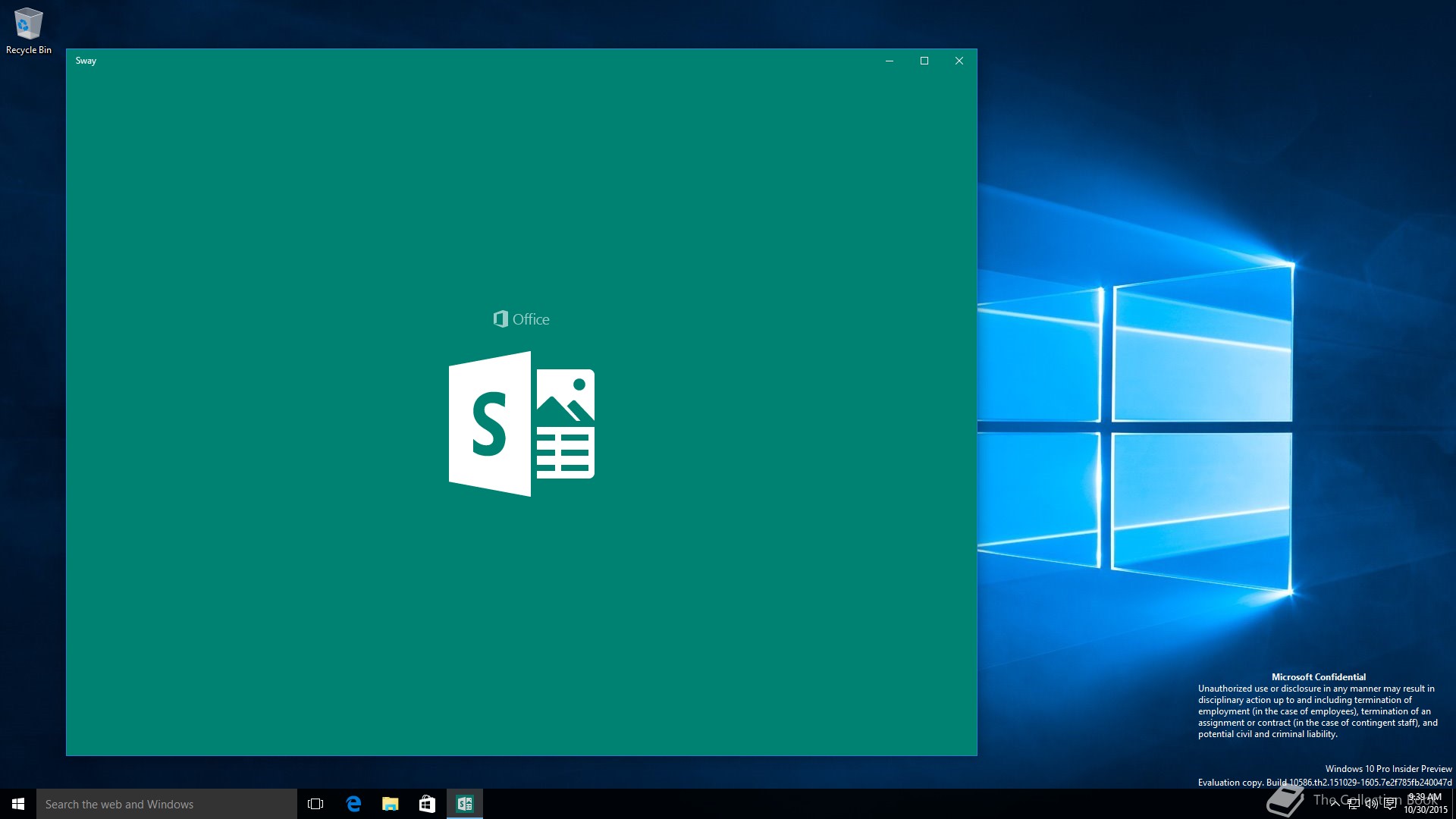This screenshot has height=819, width=1456.
Task: Open the Windows Start menu
Action: click(x=18, y=804)
